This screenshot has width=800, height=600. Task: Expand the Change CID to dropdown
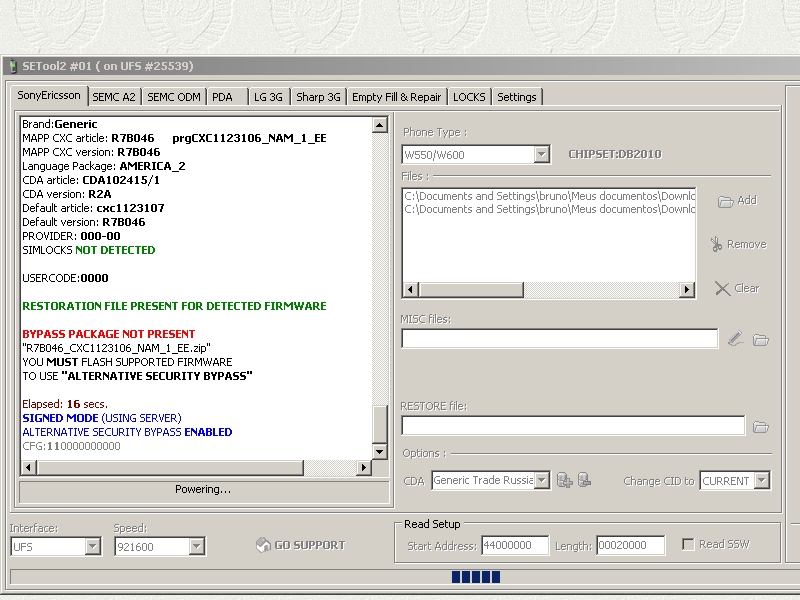click(x=762, y=480)
